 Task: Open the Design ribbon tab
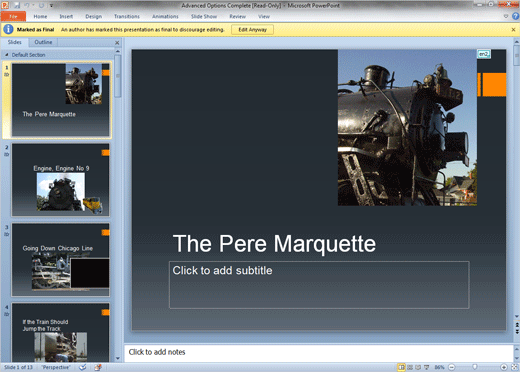click(93, 16)
